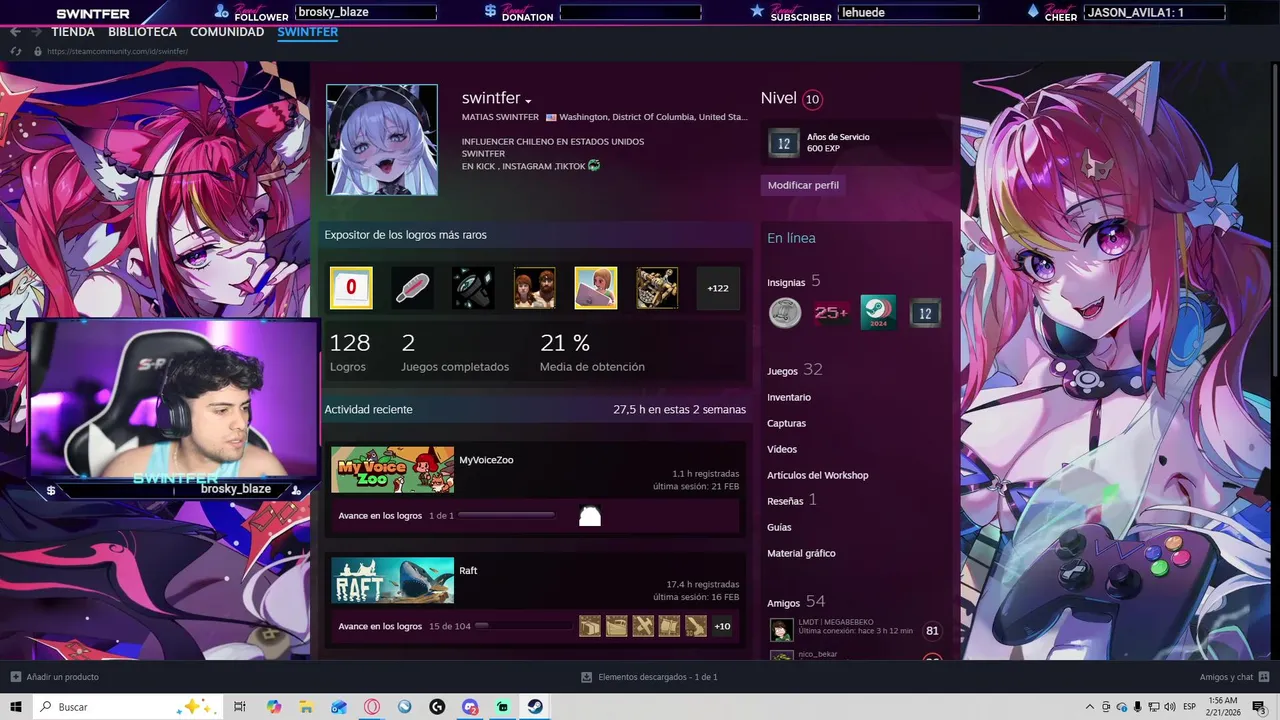This screenshot has width=1280, height=720.
Task: Click the padlock icon beside the URL
Action: tap(38, 51)
